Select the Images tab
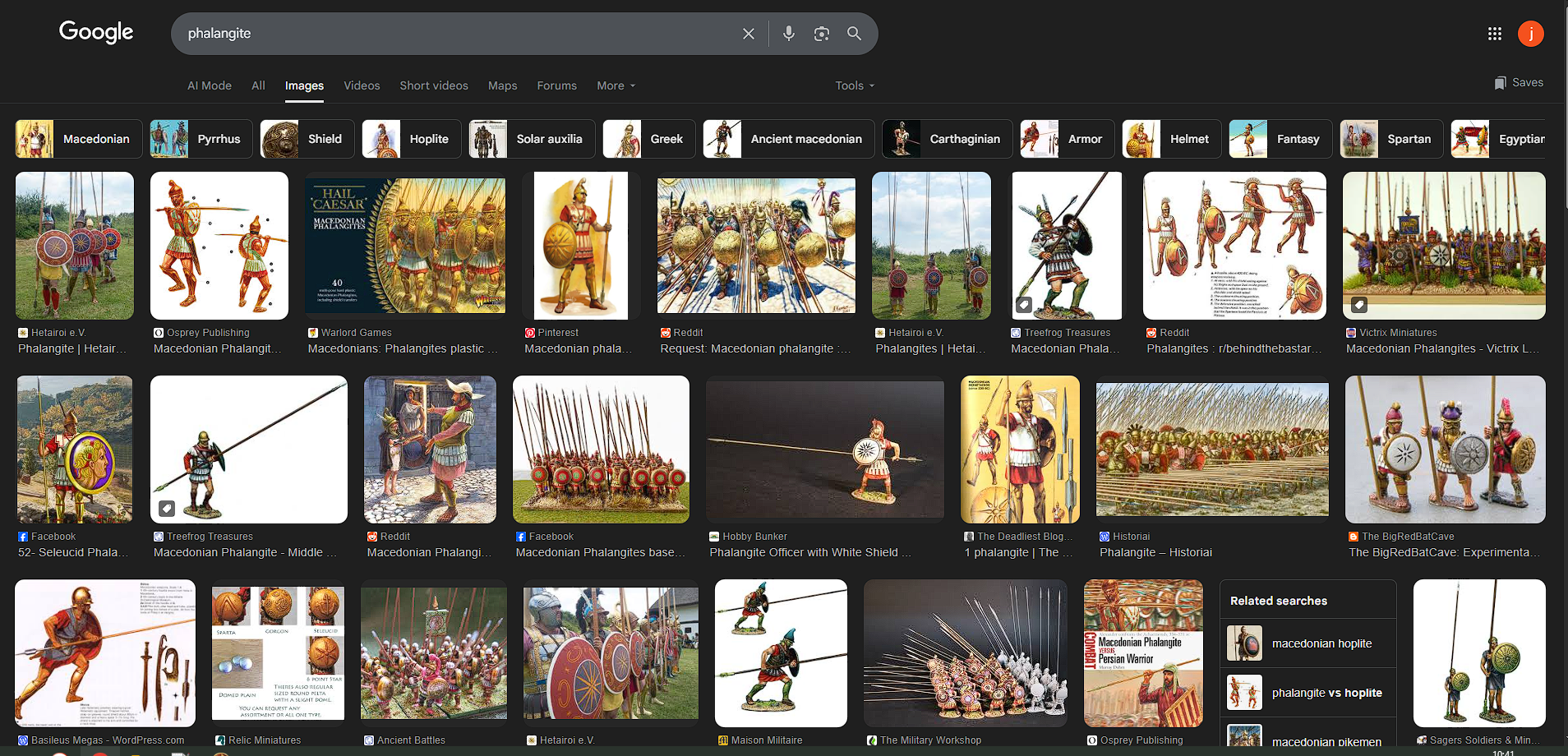1568x756 pixels. pos(304,85)
